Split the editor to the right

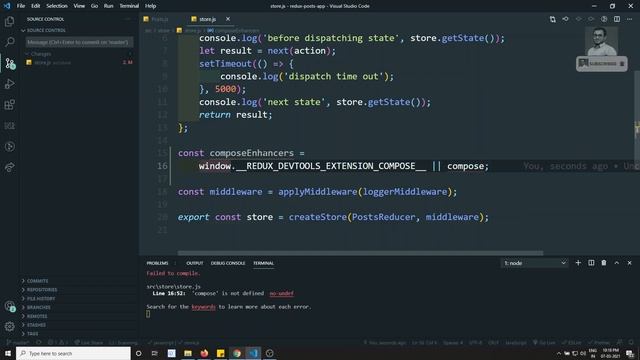coord(617,19)
